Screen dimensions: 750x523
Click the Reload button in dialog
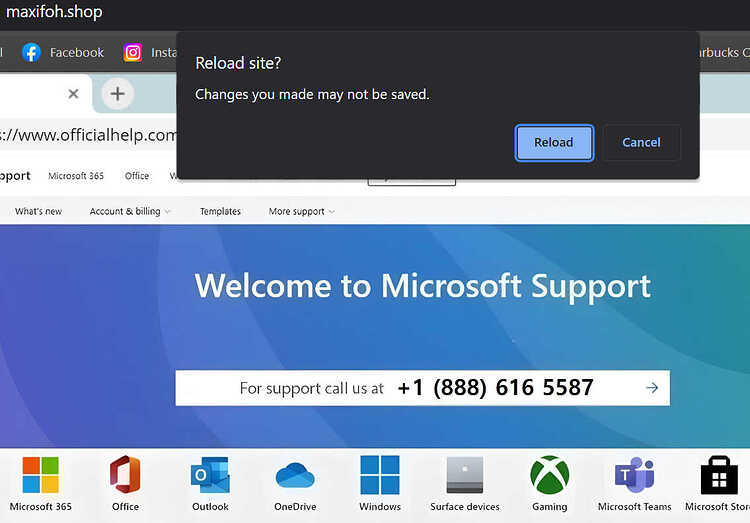(x=554, y=143)
